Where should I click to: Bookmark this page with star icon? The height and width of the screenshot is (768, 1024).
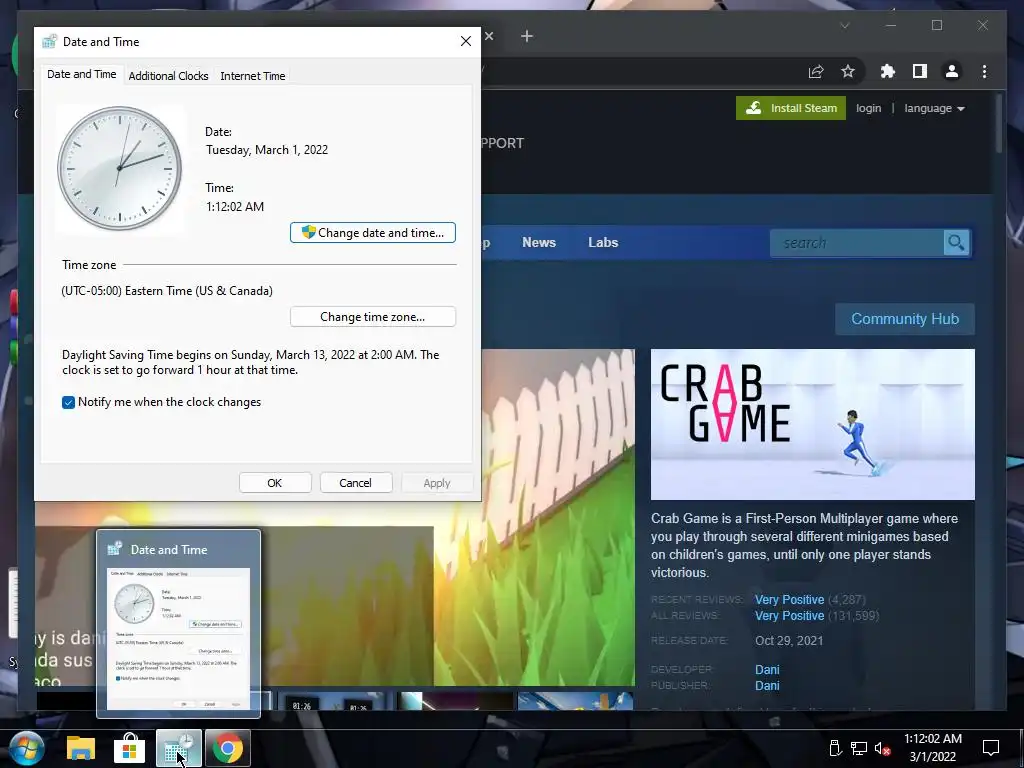click(848, 71)
